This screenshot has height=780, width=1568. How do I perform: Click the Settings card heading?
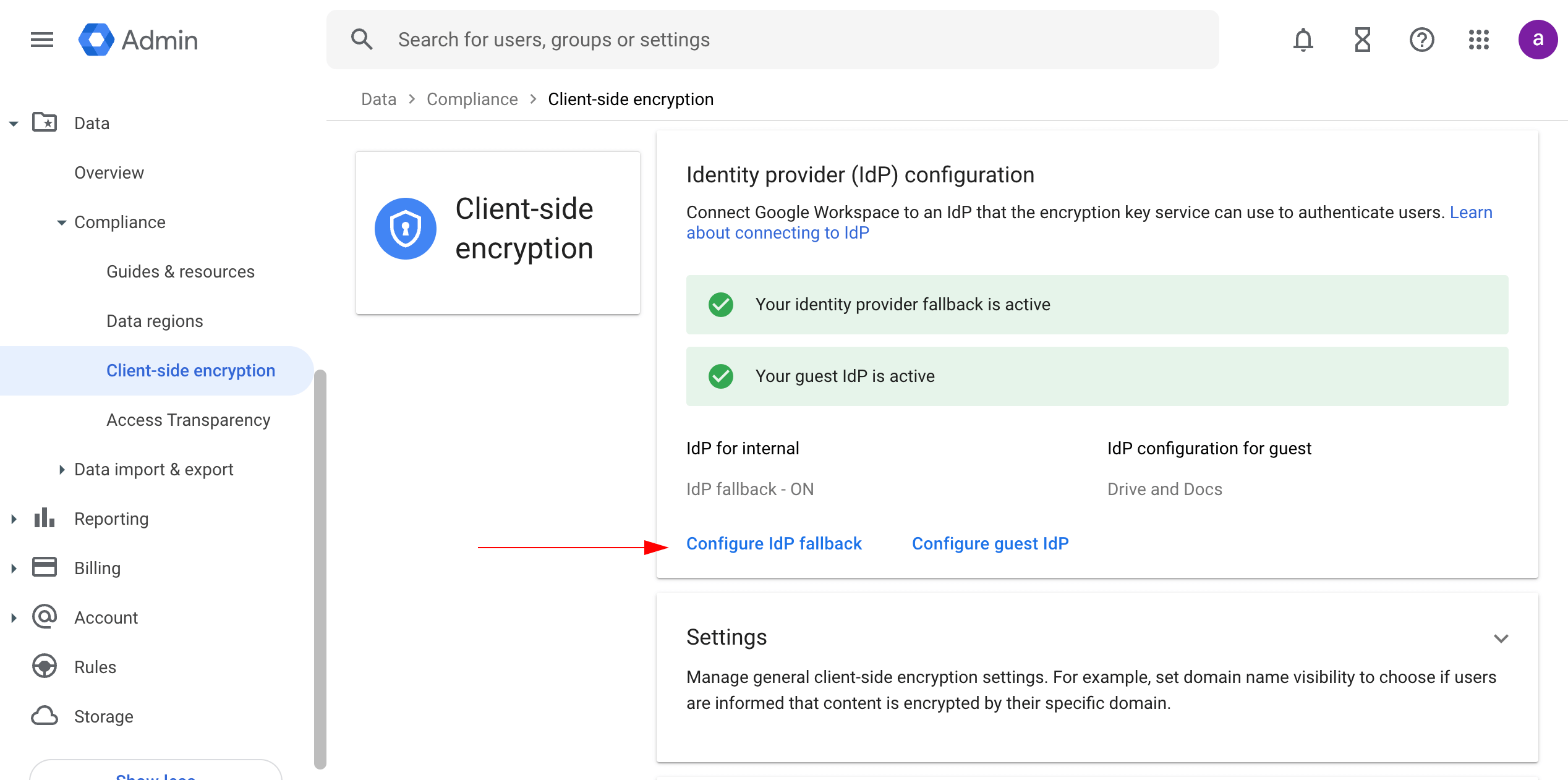point(726,637)
